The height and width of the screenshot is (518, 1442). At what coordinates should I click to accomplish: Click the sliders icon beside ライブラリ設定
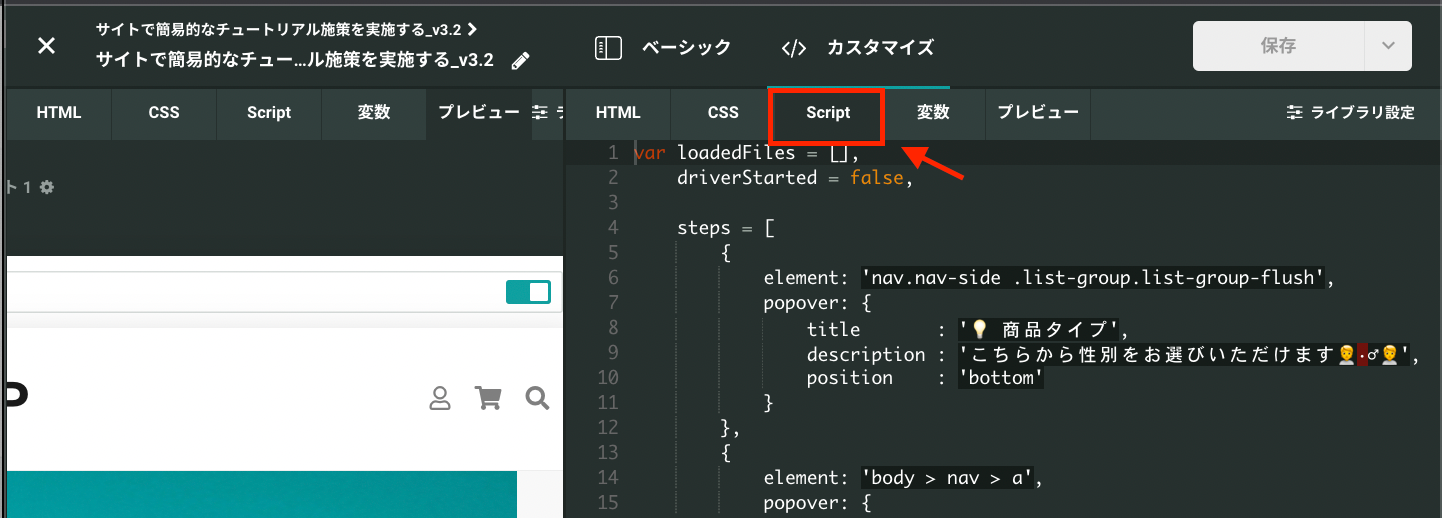(x=1294, y=113)
